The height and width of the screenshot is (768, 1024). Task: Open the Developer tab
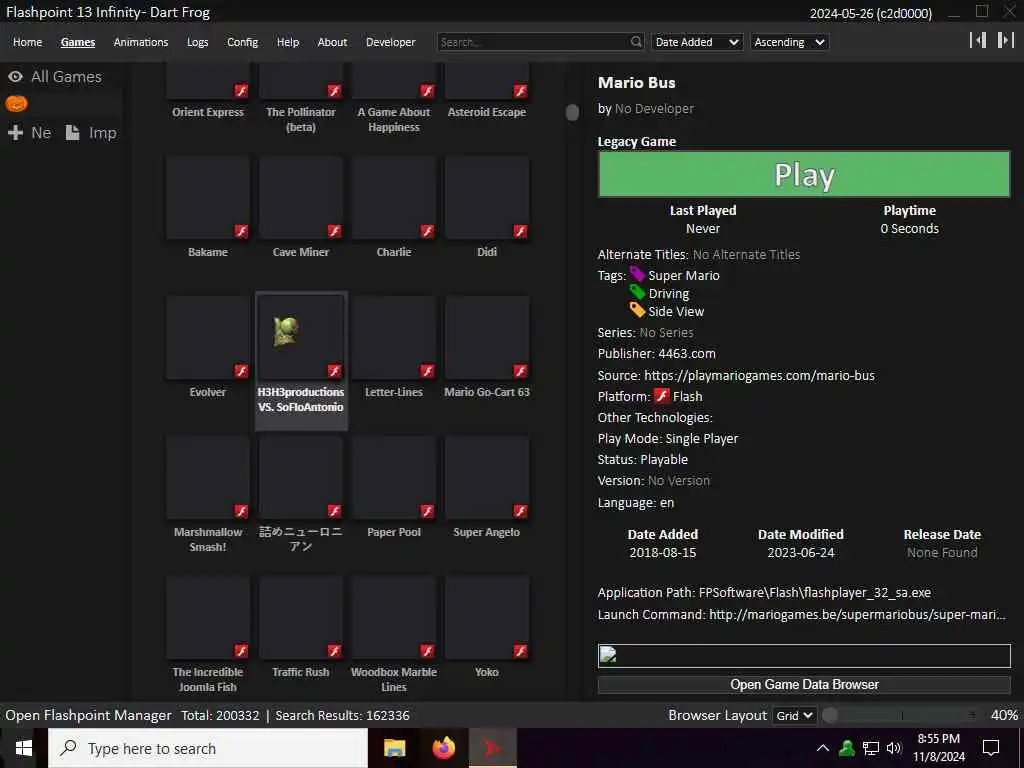[391, 42]
